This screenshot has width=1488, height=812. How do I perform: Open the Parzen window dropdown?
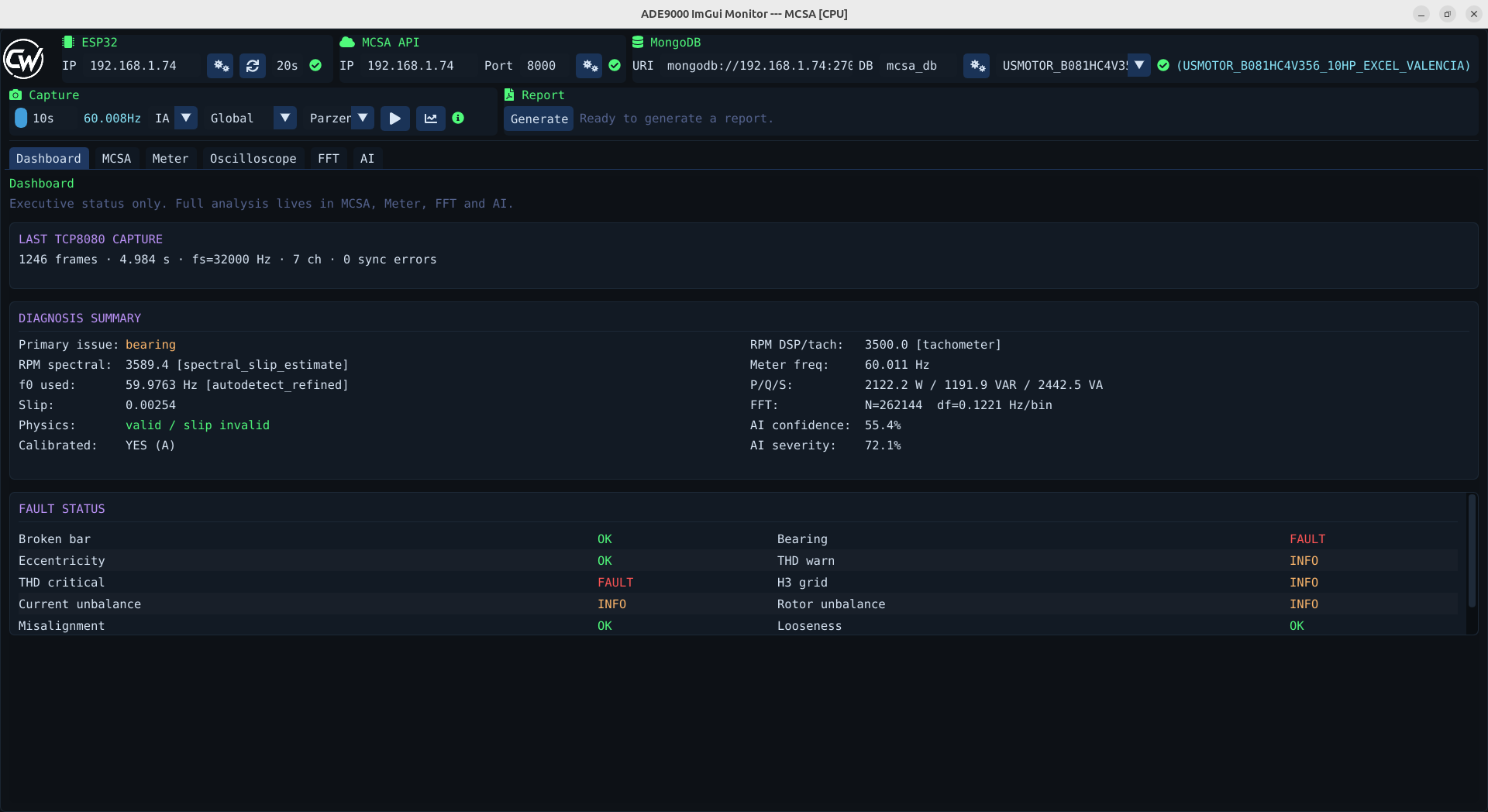[363, 119]
